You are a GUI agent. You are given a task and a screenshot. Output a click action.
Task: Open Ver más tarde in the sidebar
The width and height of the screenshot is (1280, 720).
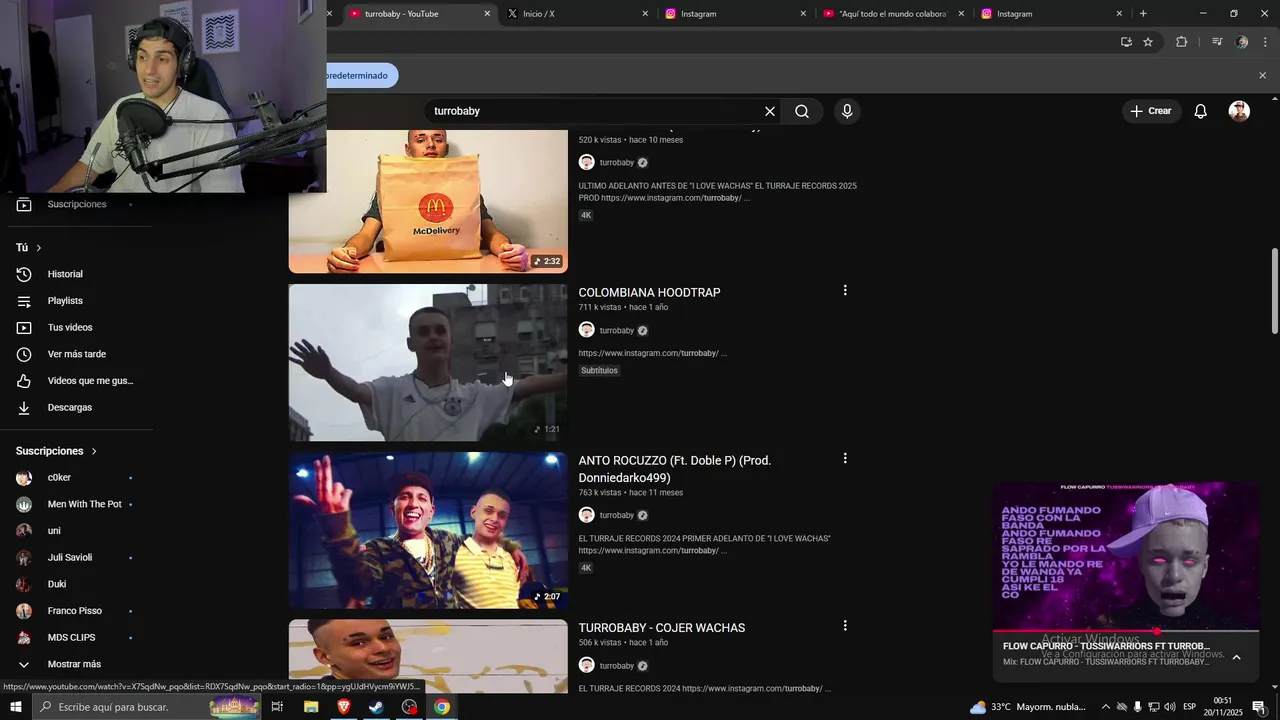click(76, 354)
